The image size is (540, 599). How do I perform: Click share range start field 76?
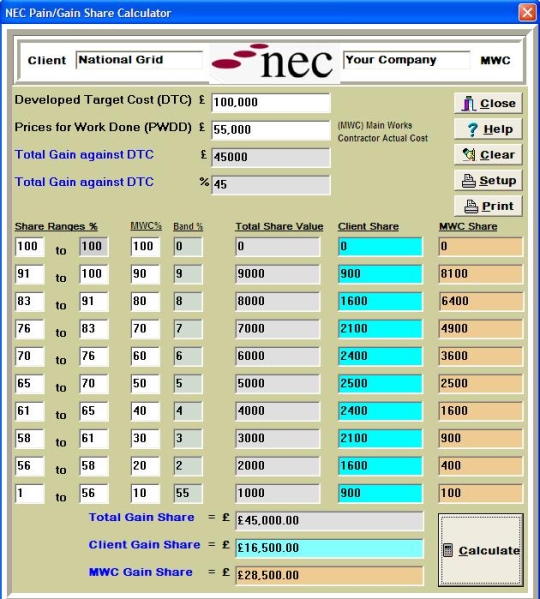(x=29, y=329)
